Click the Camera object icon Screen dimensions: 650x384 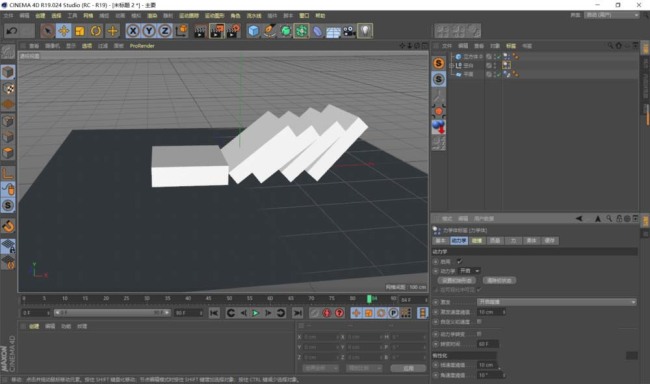[x=349, y=31]
